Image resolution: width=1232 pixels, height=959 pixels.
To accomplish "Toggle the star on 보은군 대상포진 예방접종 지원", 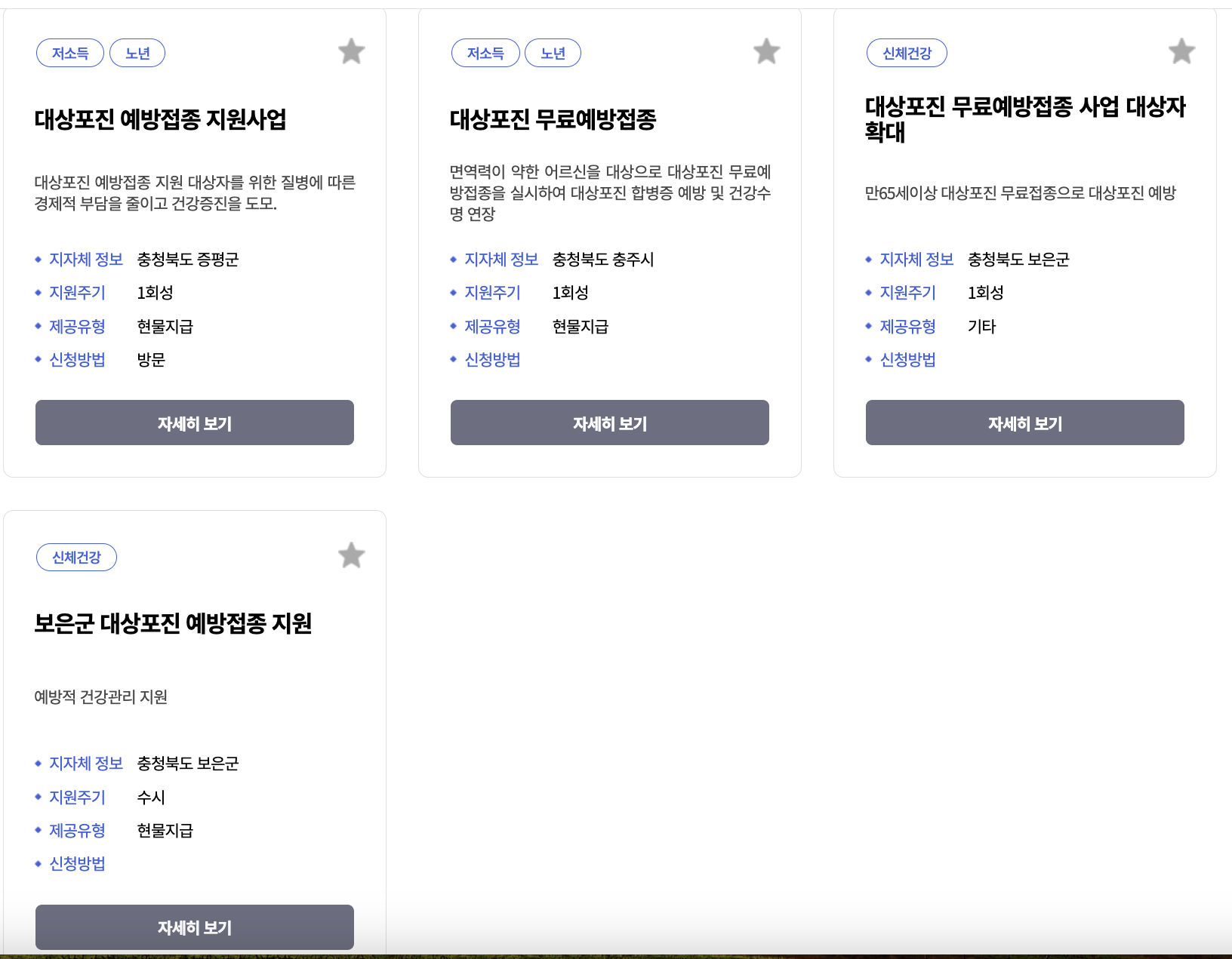I will pos(350,555).
